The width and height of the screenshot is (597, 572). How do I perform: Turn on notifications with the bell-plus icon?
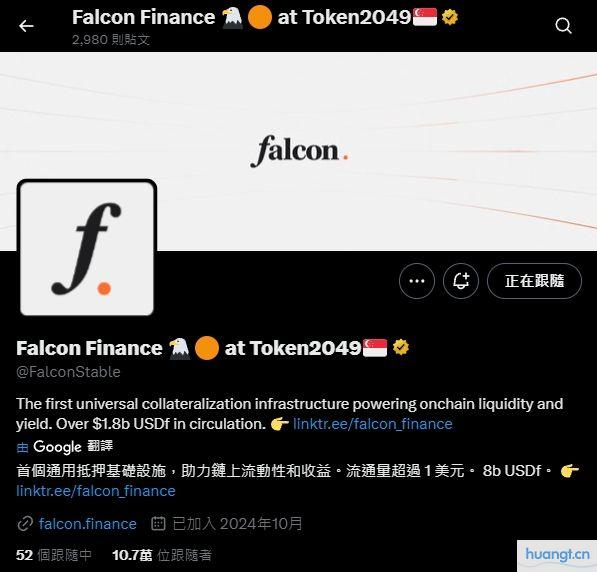pyautogui.click(x=461, y=281)
